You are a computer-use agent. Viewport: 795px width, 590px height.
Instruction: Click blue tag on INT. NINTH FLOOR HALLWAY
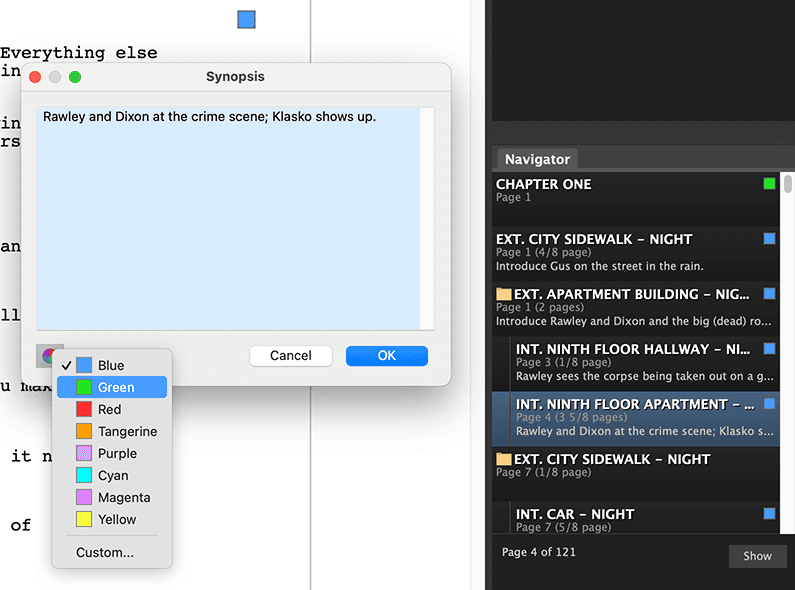769,348
